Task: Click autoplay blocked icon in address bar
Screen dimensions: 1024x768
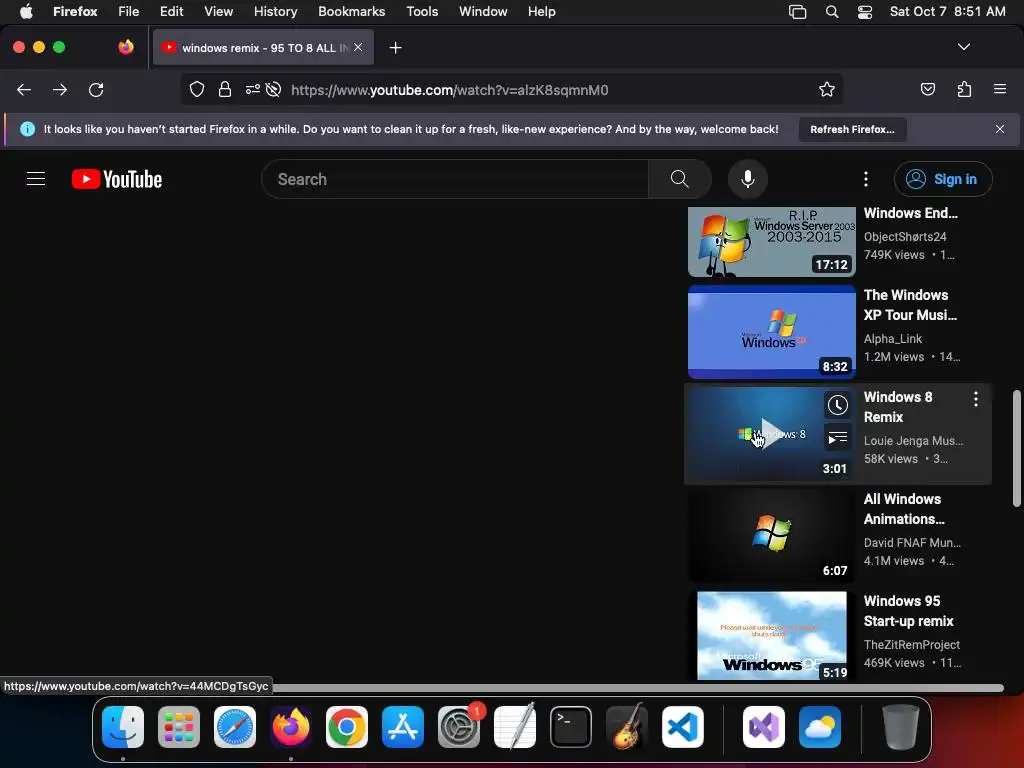Action: coord(274,89)
